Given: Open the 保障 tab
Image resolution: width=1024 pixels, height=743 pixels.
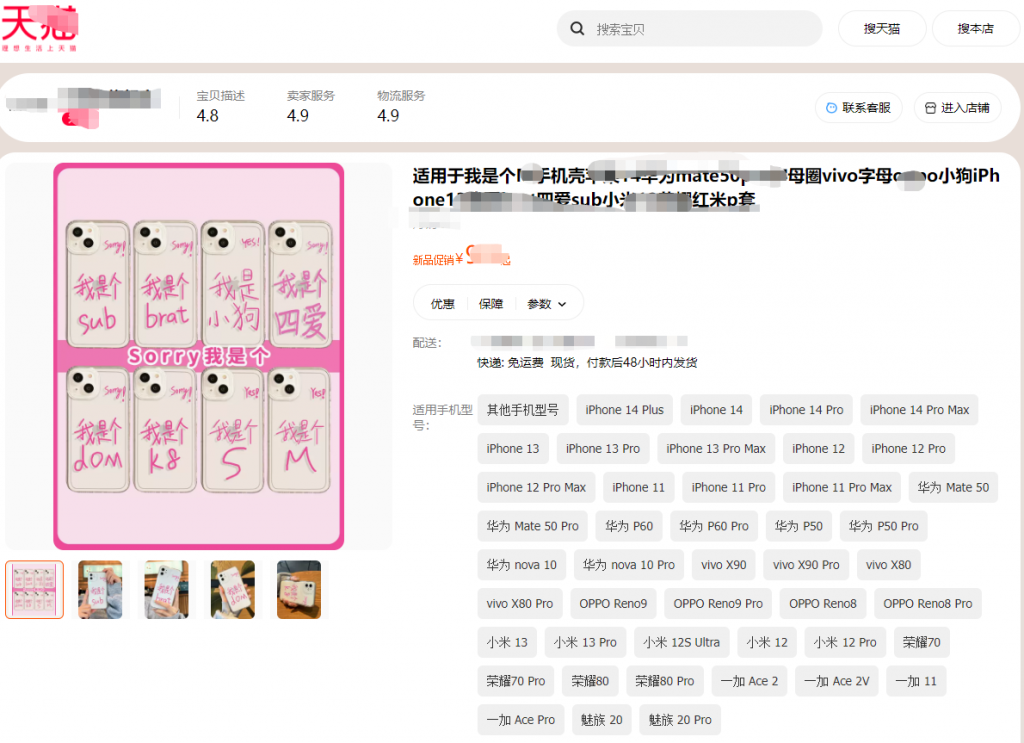Looking at the screenshot, I should [490, 304].
